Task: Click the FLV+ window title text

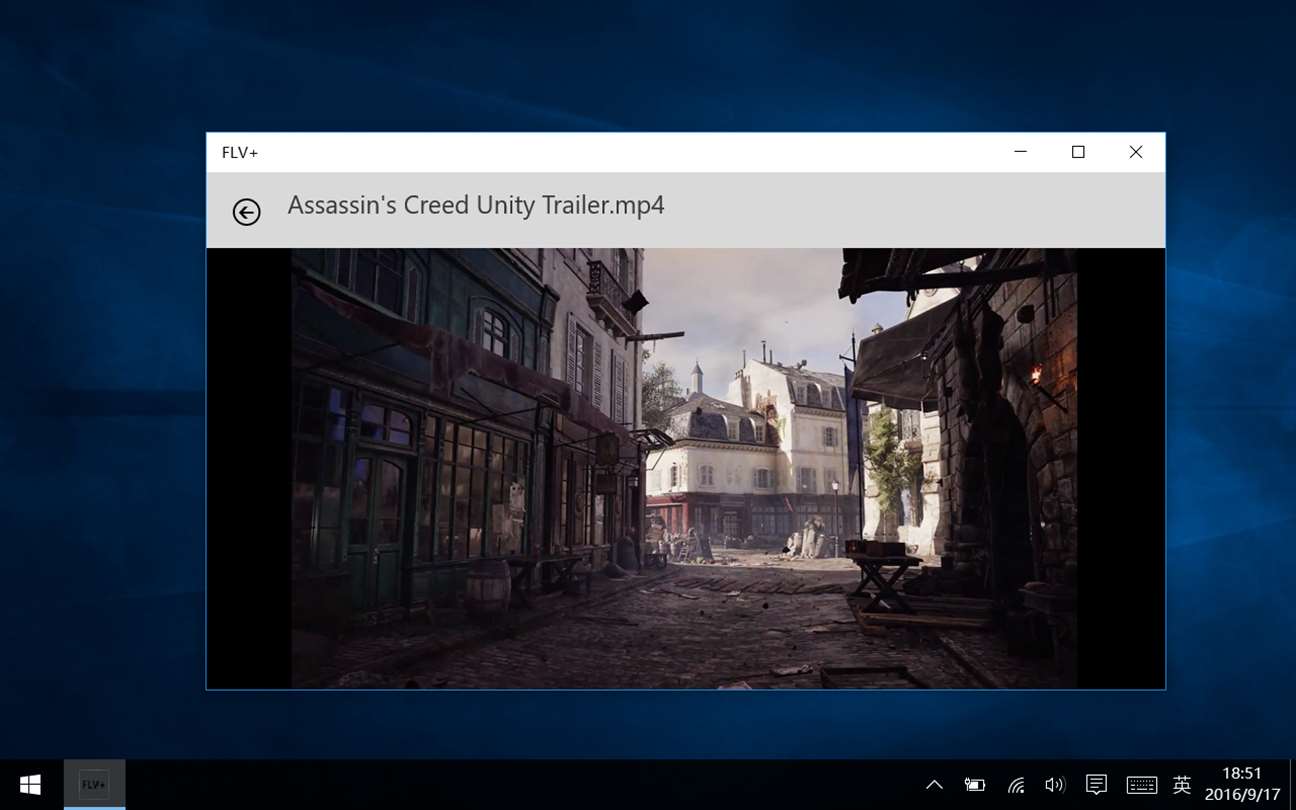Action: (240, 153)
